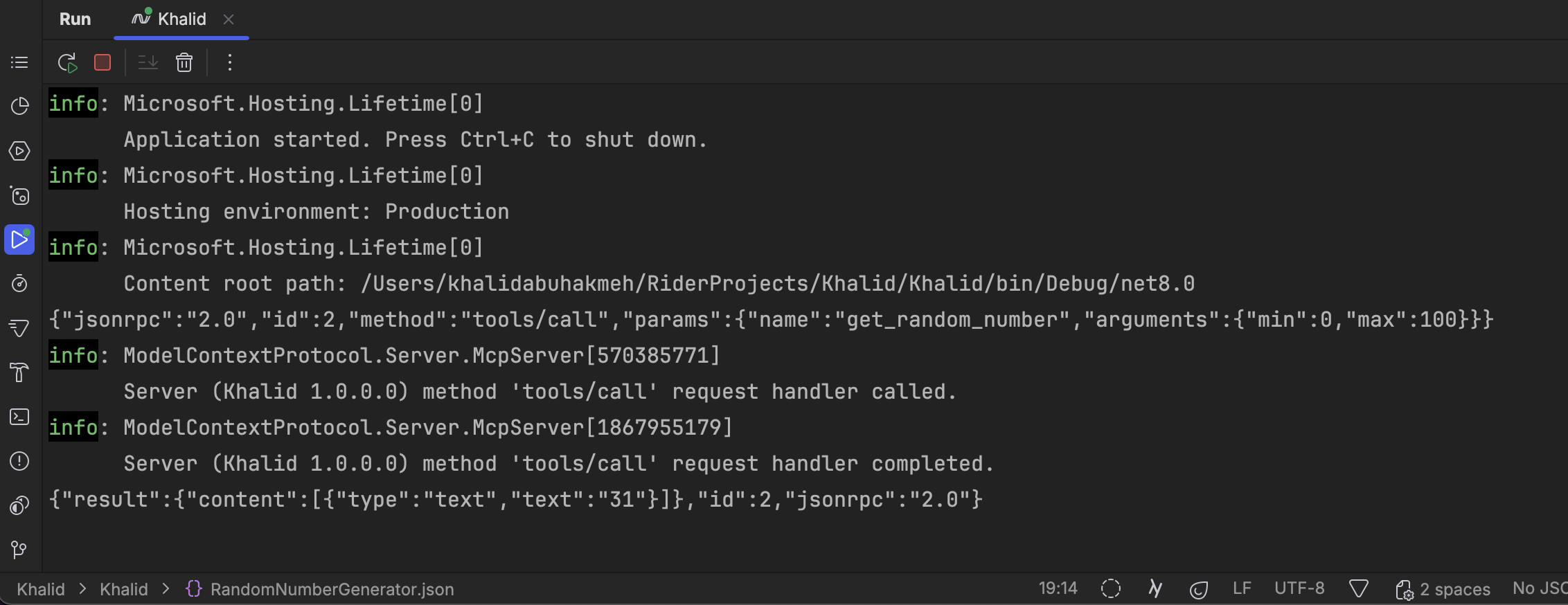The image size is (1568, 605).
Task: Change LF line separator in status bar
Action: [x=1242, y=588]
